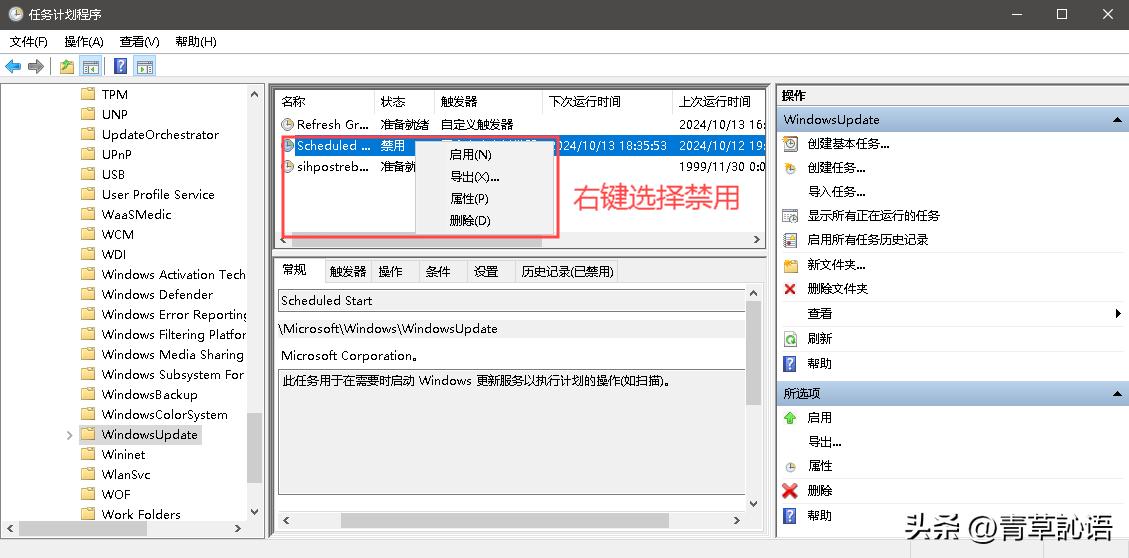Click the 属性 clock icon under 所选项

click(x=791, y=467)
